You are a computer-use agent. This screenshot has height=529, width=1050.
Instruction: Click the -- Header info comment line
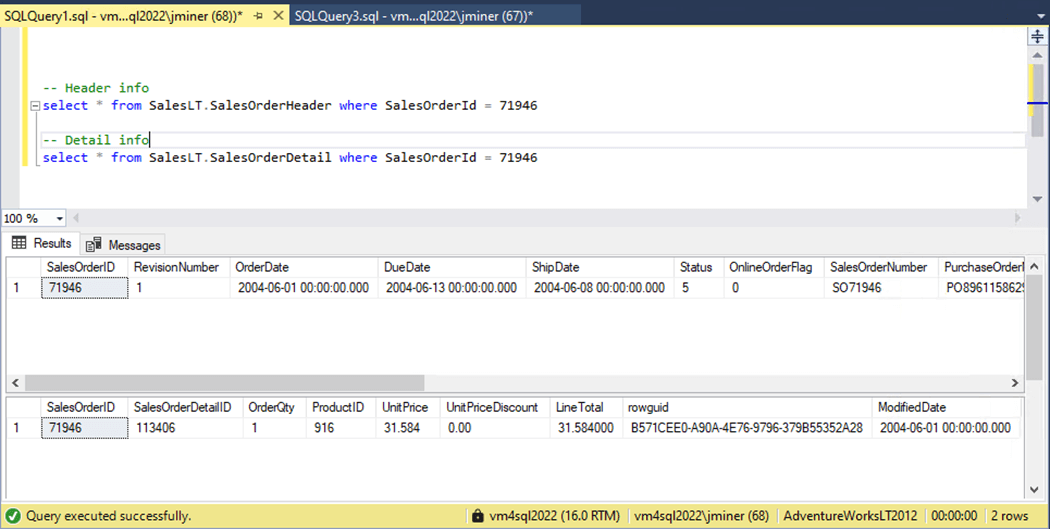click(x=96, y=88)
